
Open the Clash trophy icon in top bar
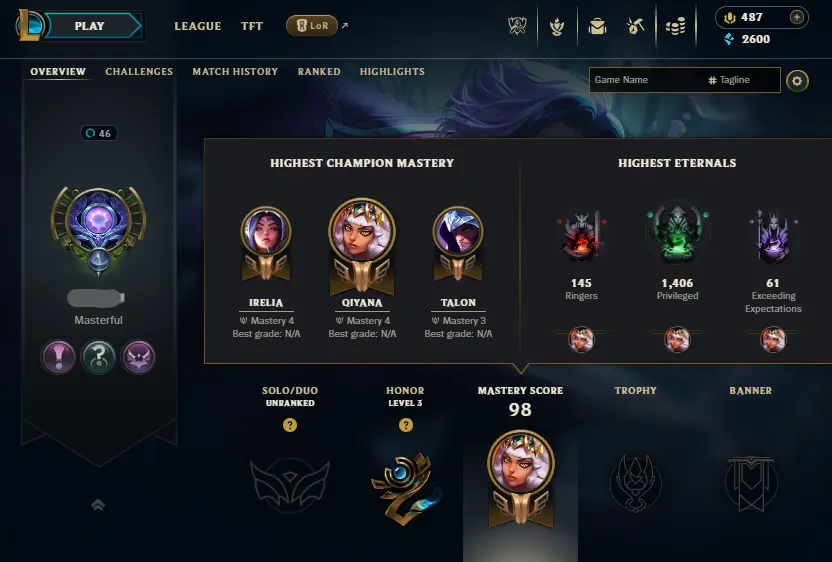(517, 26)
